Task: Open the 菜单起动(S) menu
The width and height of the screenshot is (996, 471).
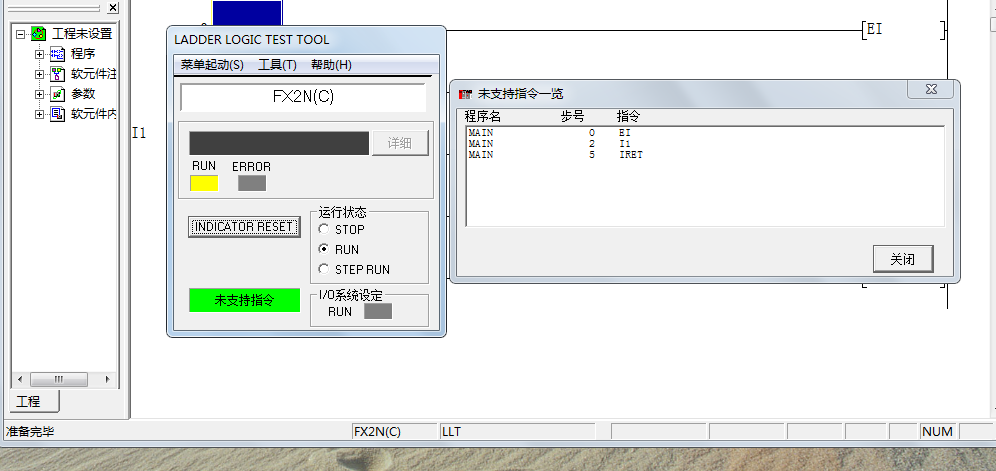Action: 211,65
